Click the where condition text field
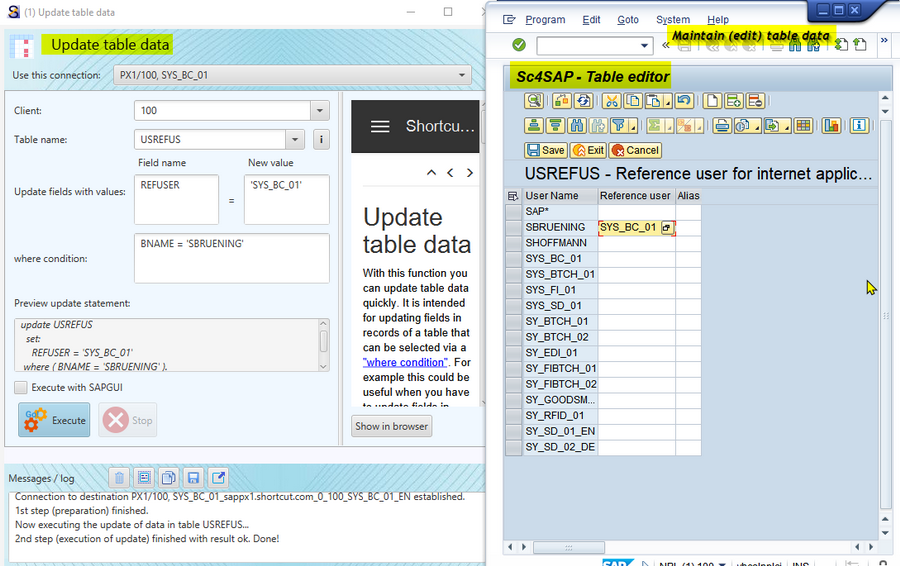Viewport: 900px width, 566px height. point(231,259)
